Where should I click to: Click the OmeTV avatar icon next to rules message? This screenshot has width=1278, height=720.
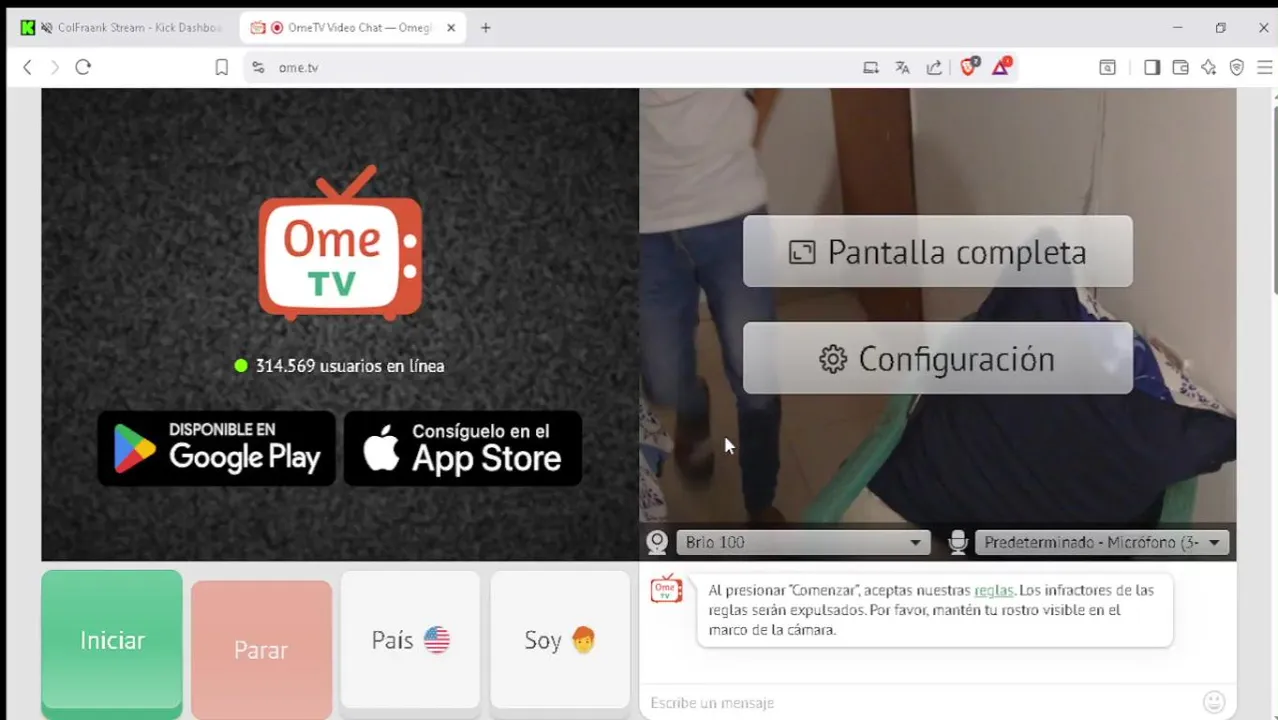click(666, 589)
